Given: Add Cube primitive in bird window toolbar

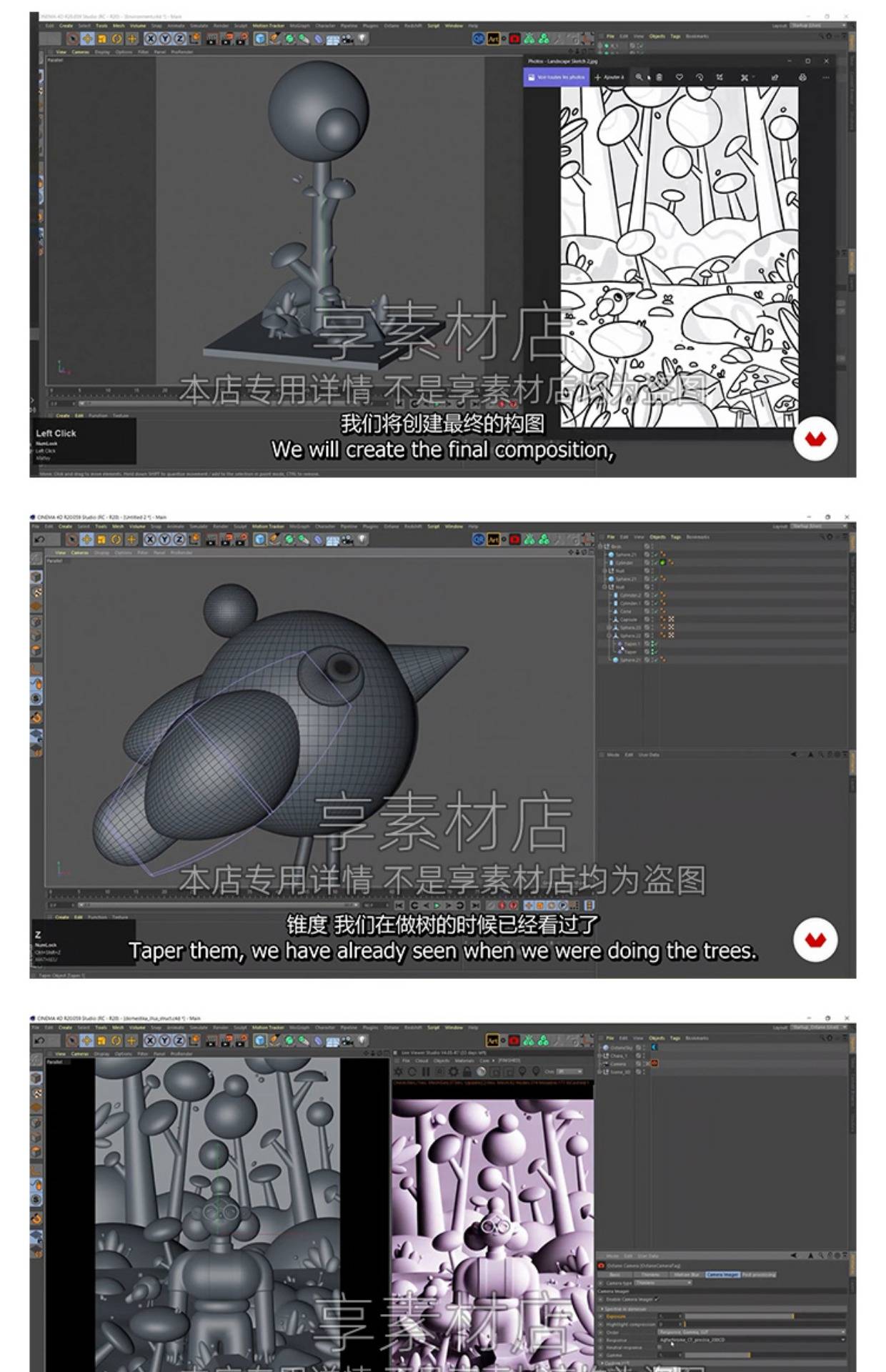Looking at the screenshot, I should click(x=260, y=540).
